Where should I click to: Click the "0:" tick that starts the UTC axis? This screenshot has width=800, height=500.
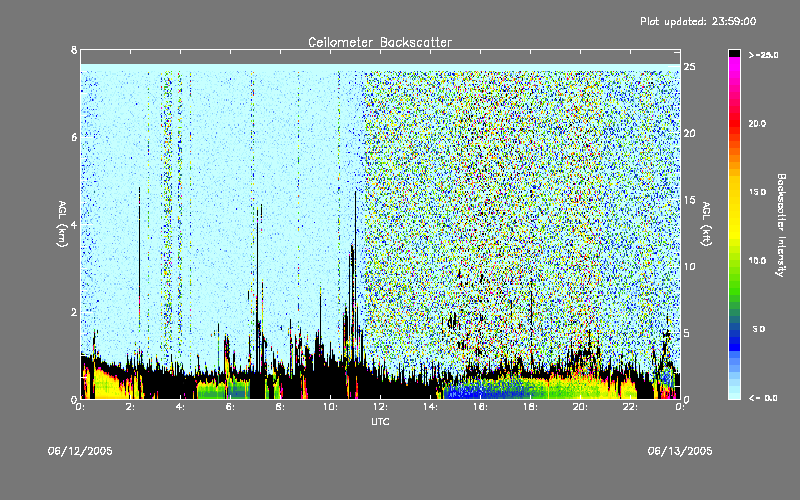pos(81,407)
